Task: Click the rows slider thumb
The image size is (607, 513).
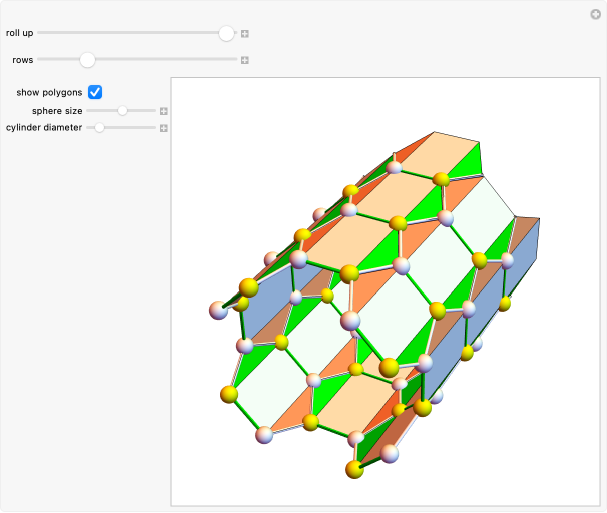Action: (87, 60)
